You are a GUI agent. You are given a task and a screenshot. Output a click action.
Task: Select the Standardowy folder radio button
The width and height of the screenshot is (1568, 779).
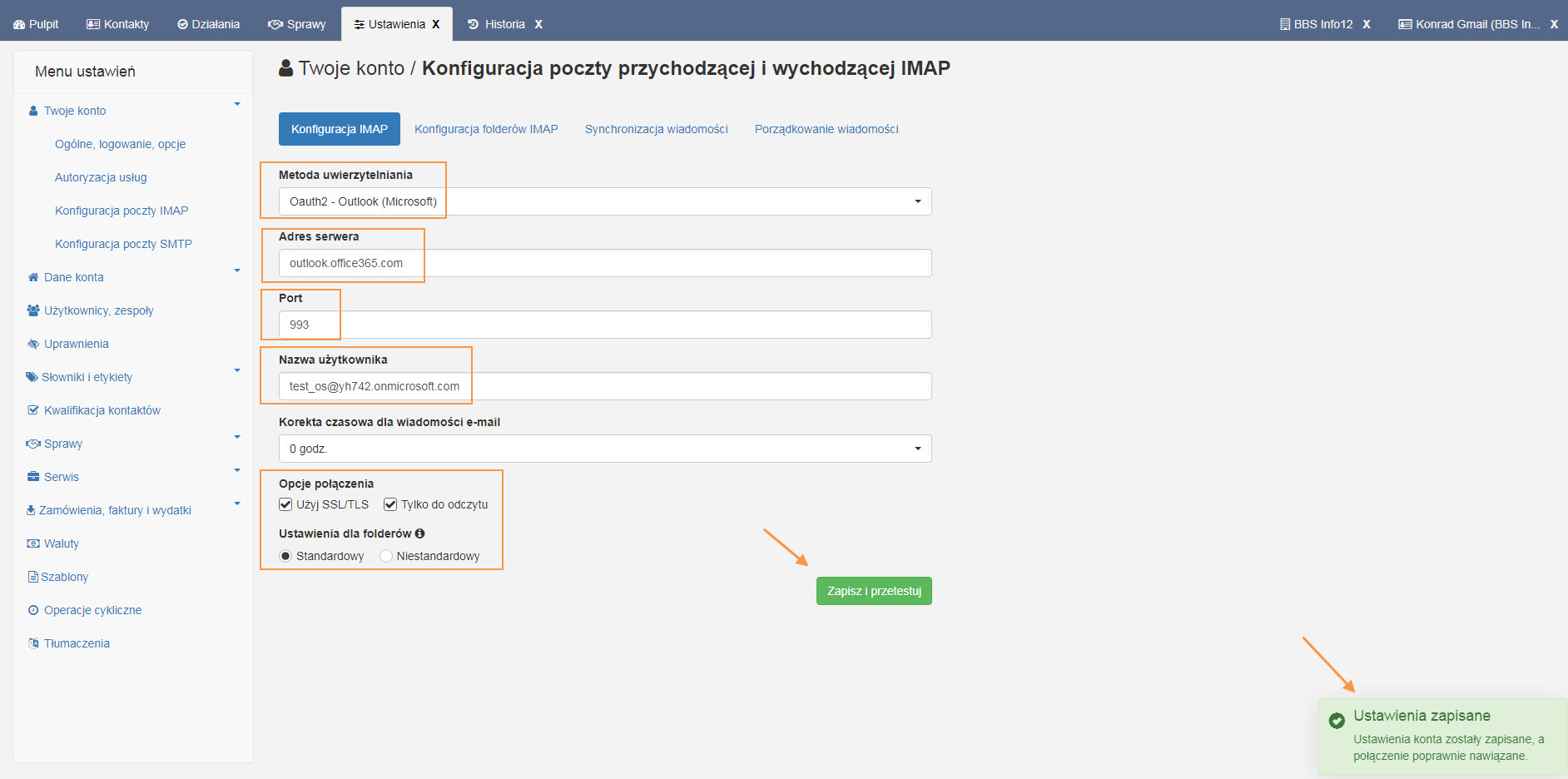click(x=285, y=556)
